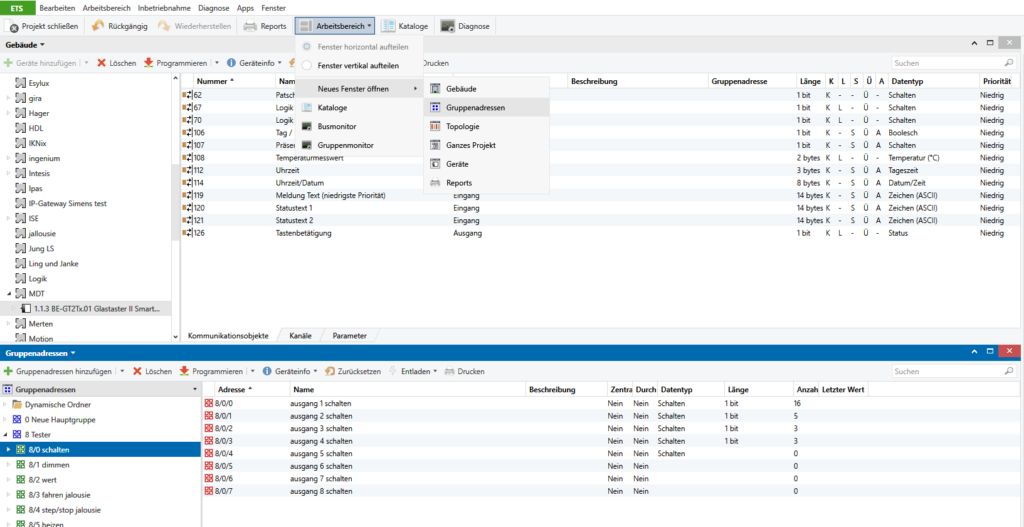Select Gruppenadressen in the open submenu
The width and height of the screenshot is (1024, 527).
point(475,108)
